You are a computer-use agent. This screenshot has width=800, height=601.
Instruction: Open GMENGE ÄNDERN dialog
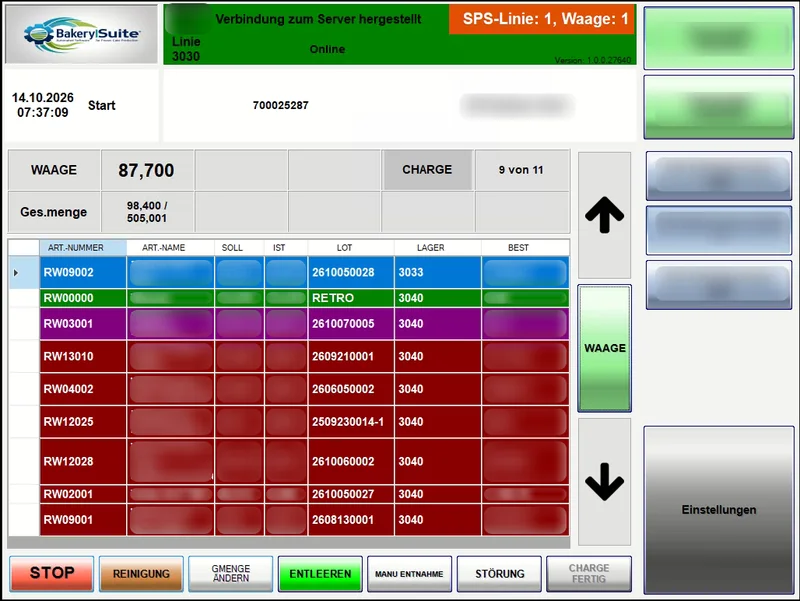coord(231,573)
